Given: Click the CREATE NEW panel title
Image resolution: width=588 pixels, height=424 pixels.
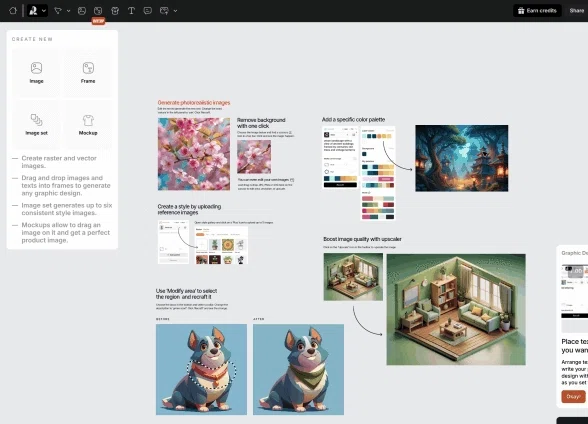Looking at the screenshot, I should point(32,39).
